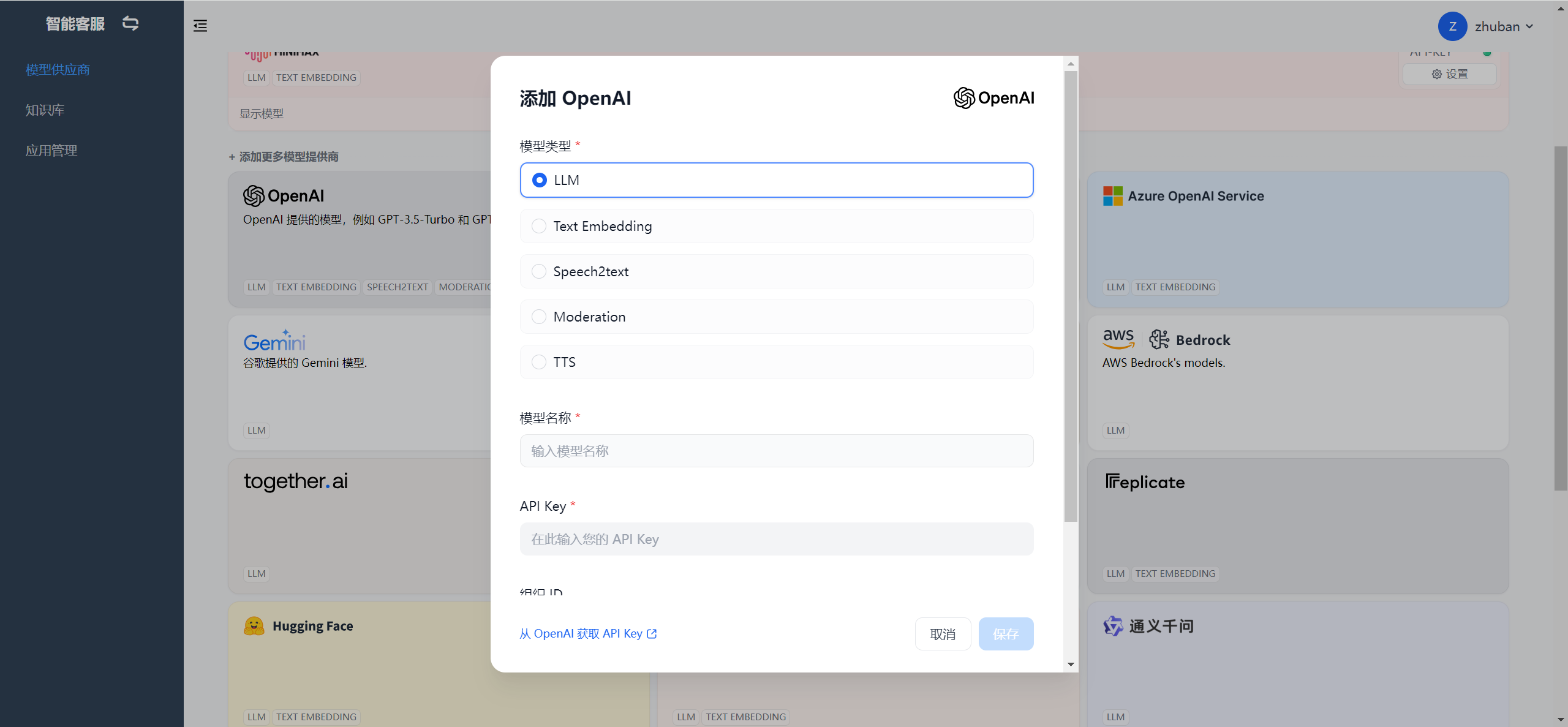Image resolution: width=1568 pixels, height=727 pixels.
Task: Click TEXT EMBEDDING tag on Azure card
Action: pos(1175,287)
